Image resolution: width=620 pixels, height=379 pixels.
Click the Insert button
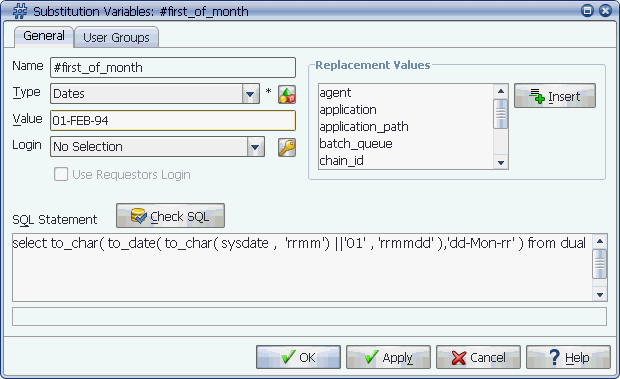click(555, 96)
